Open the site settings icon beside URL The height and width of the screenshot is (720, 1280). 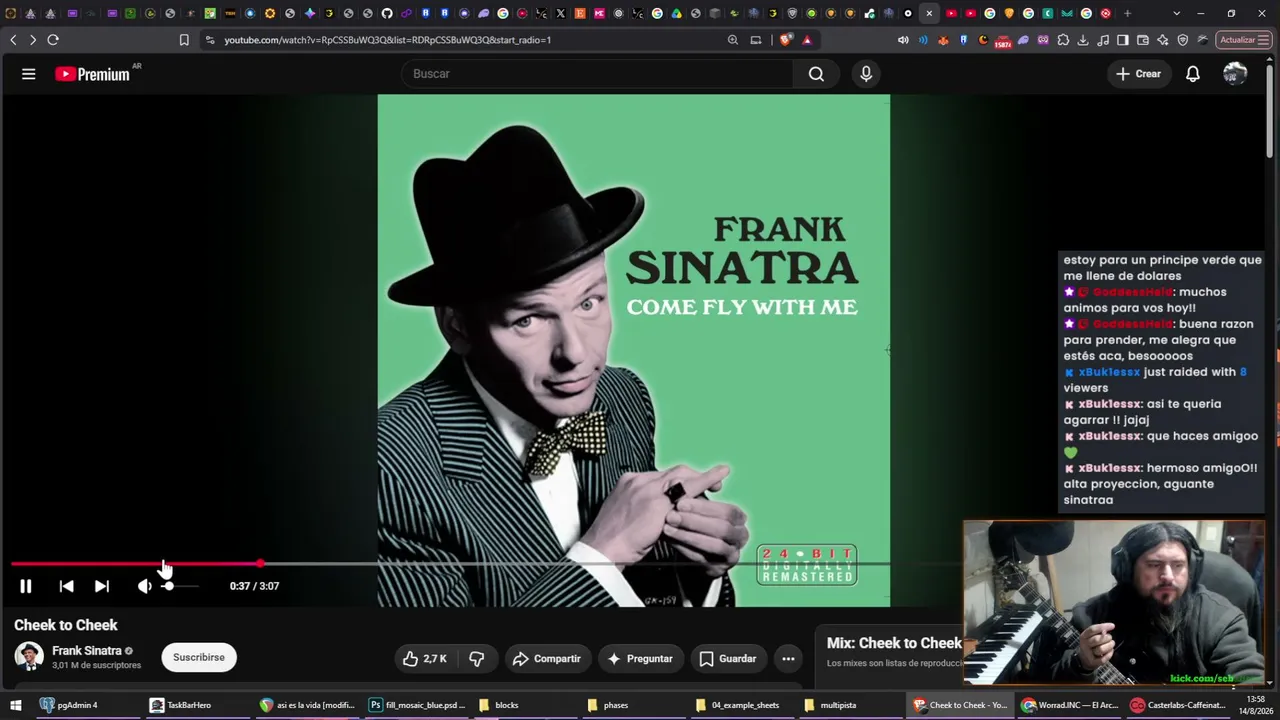(209, 40)
